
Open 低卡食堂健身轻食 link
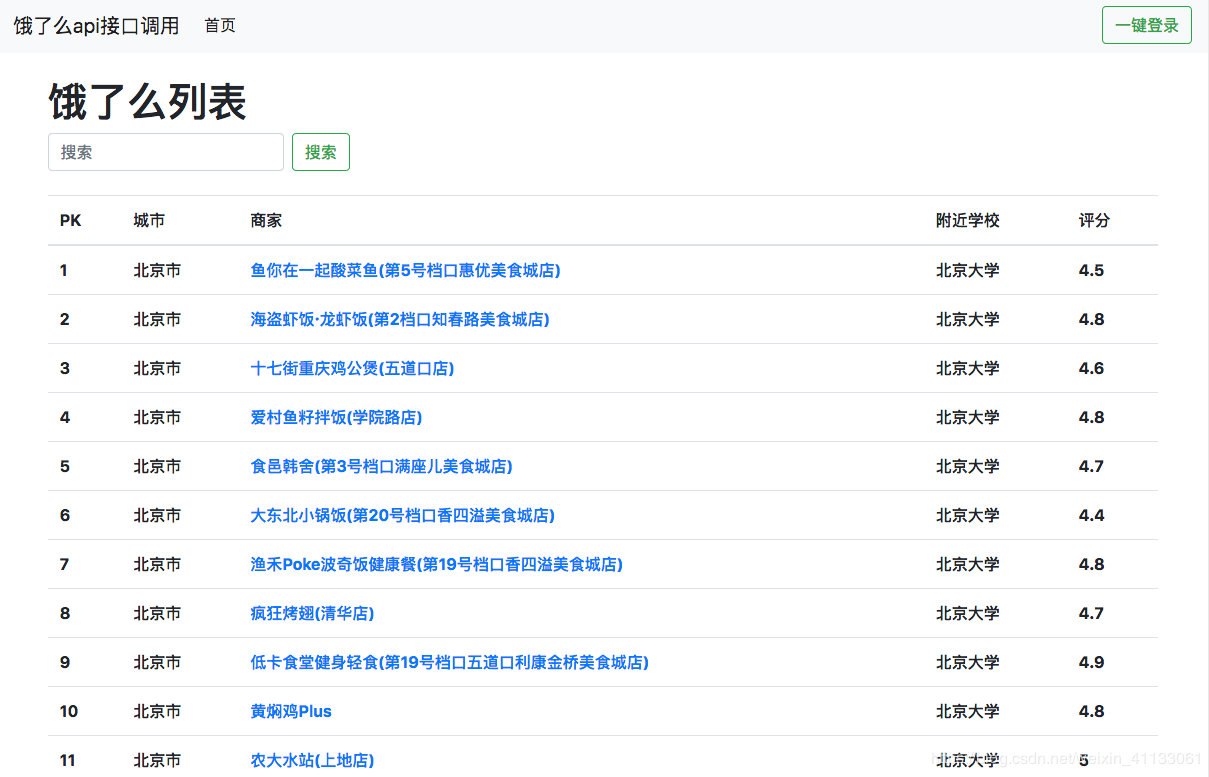pos(449,662)
